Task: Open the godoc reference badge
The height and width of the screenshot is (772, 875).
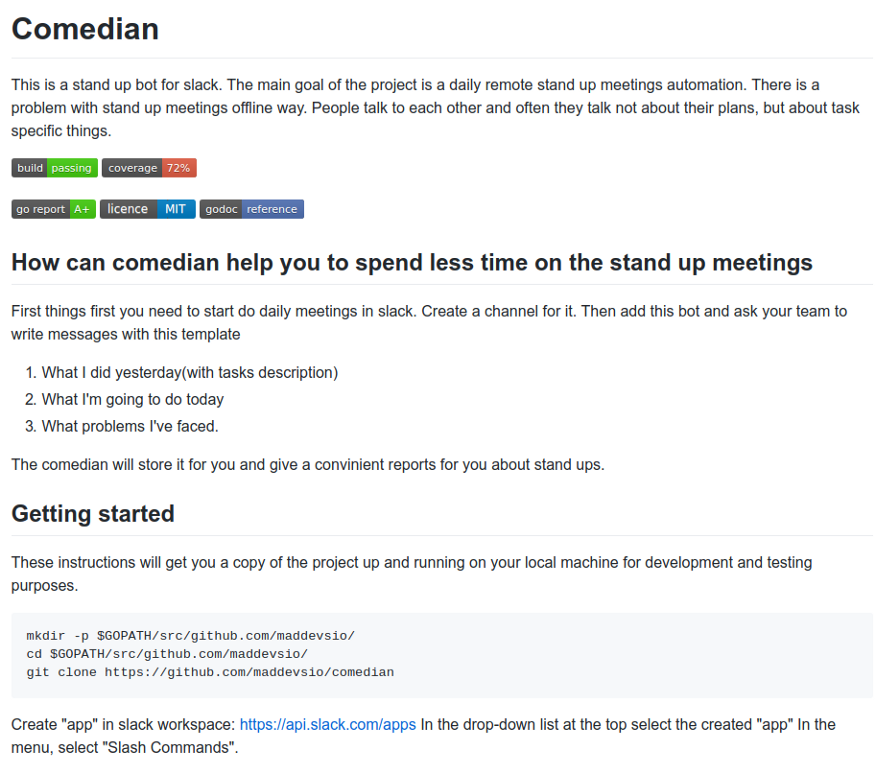Action: coord(252,209)
